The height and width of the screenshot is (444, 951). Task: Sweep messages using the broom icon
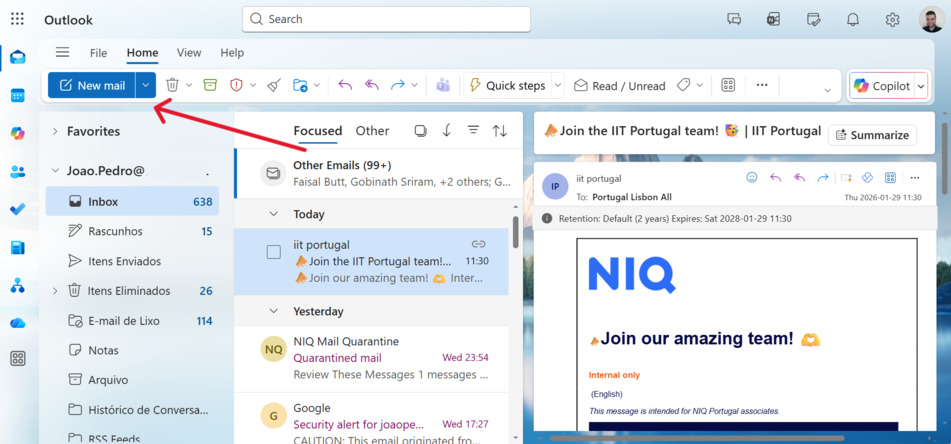(x=274, y=86)
